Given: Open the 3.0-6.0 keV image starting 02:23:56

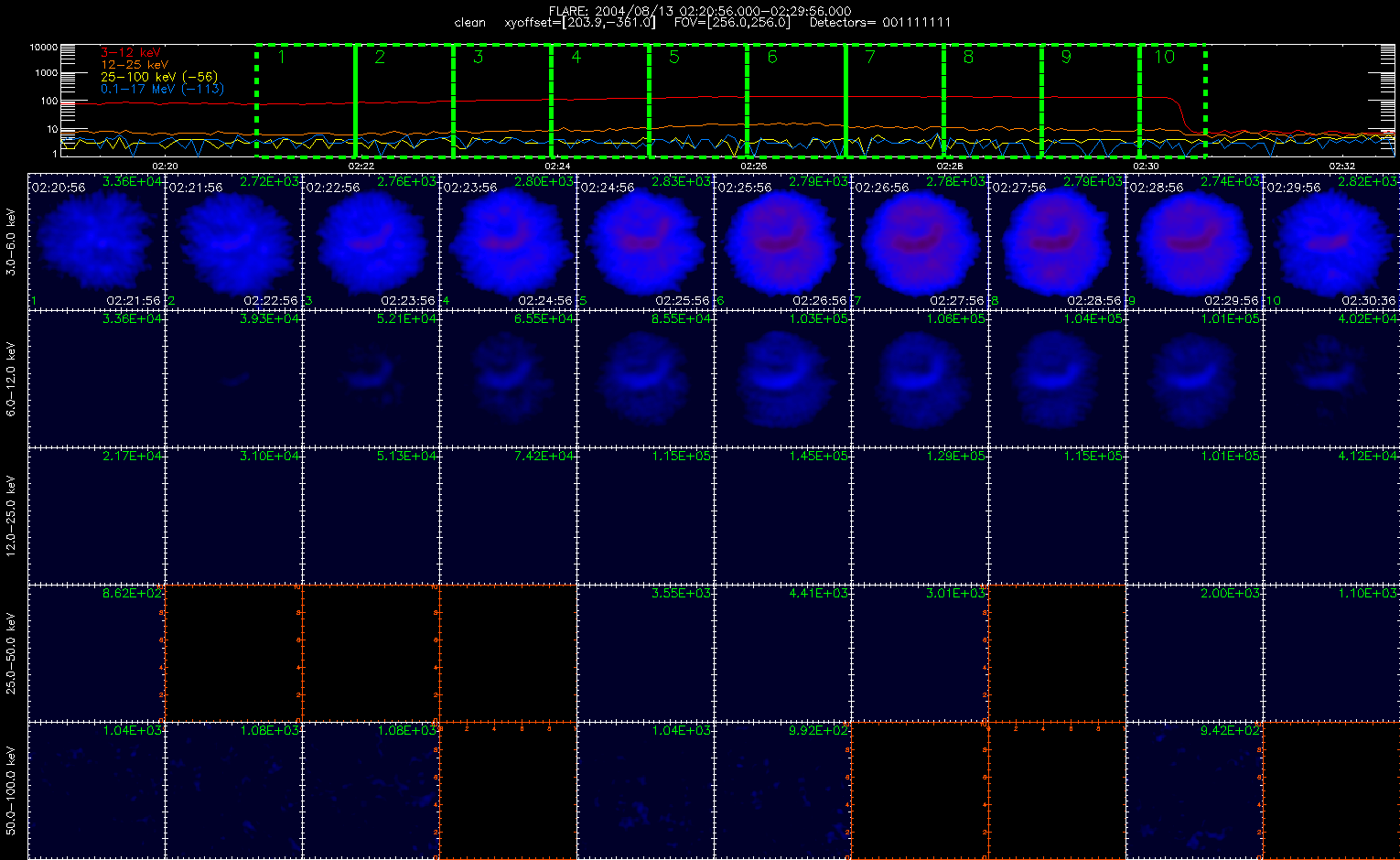Looking at the screenshot, I should [508, 241].
